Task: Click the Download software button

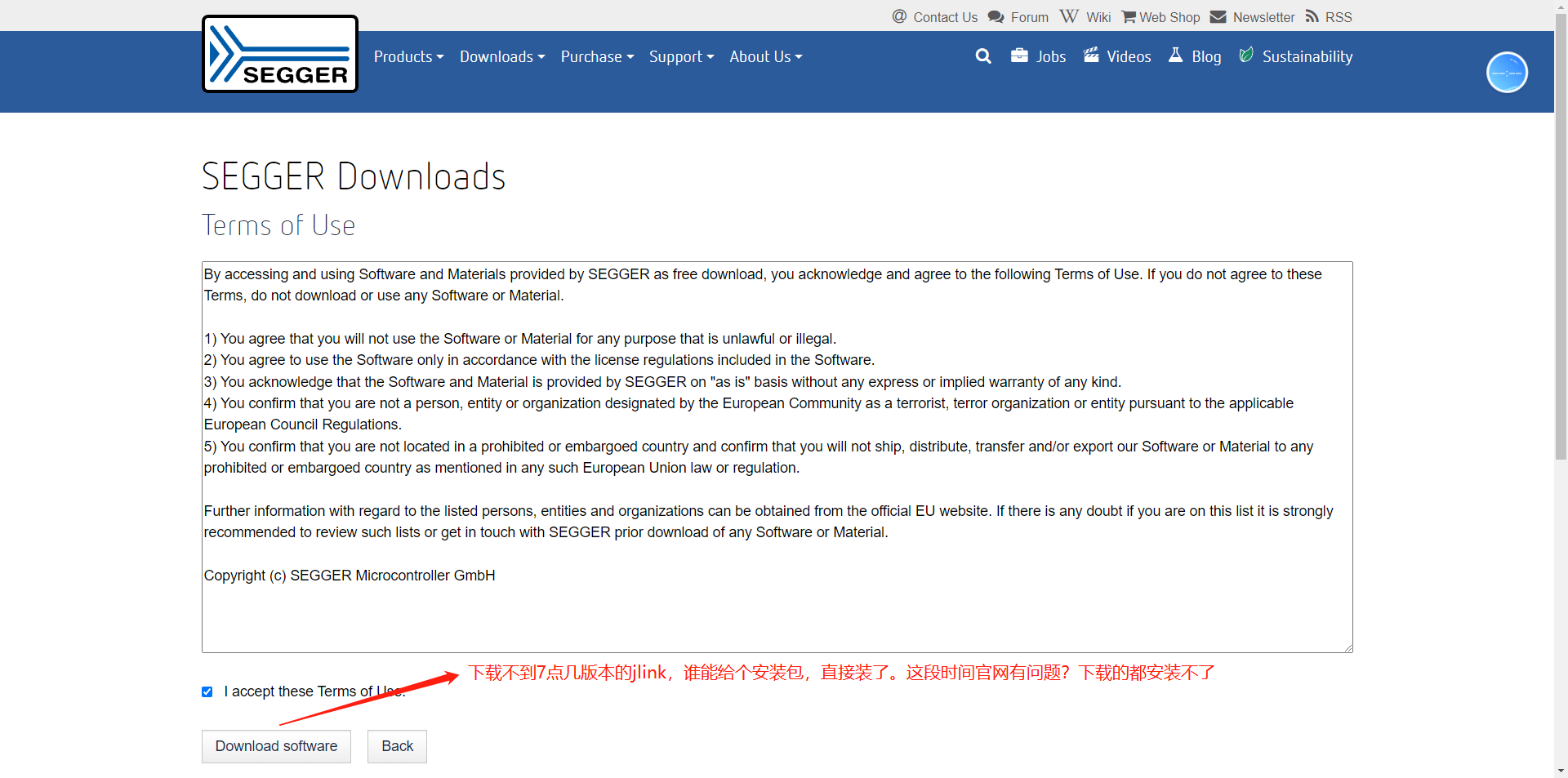Action: tap(276, 746)
